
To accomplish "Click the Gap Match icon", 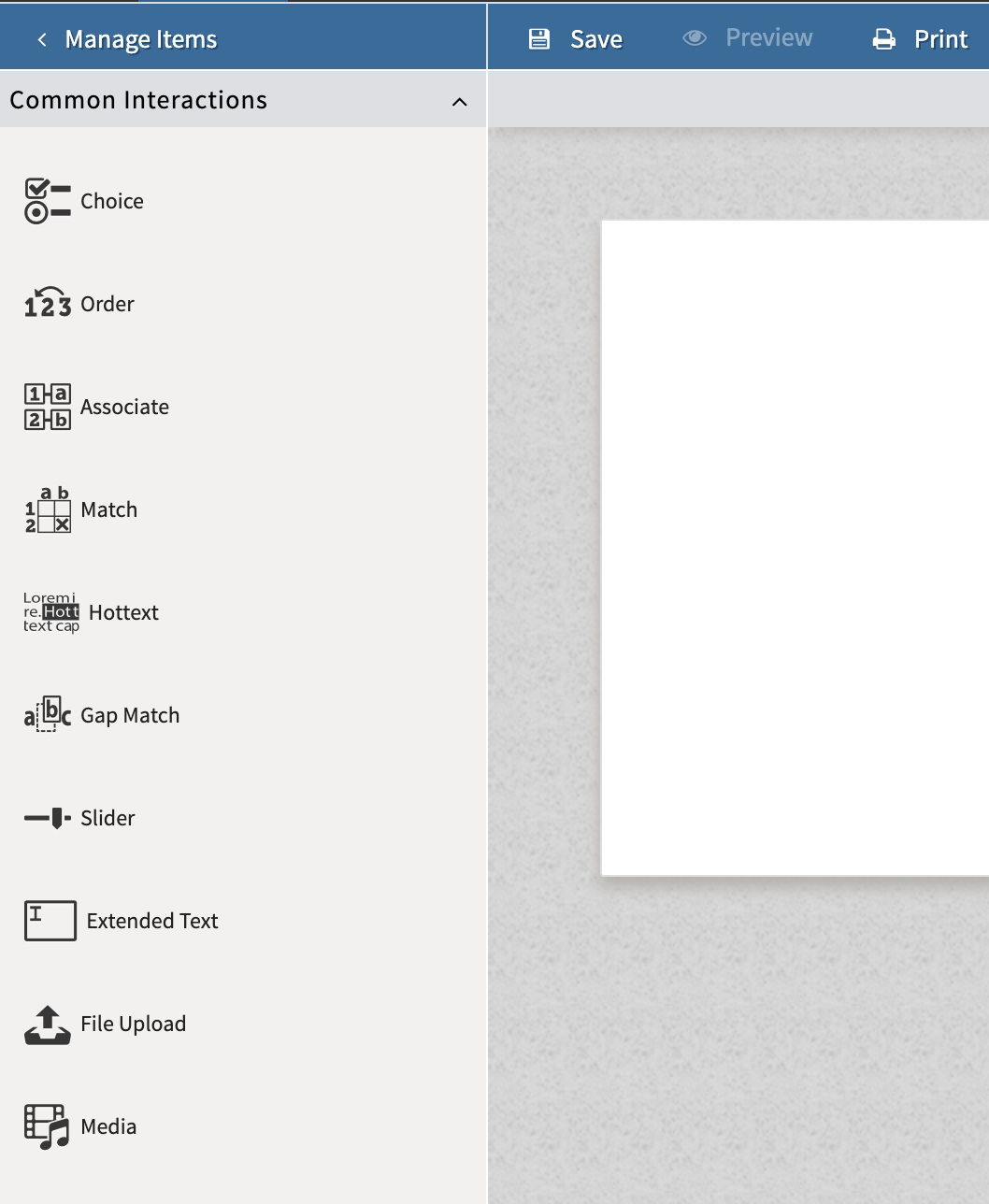I will (x=47, y=715).
